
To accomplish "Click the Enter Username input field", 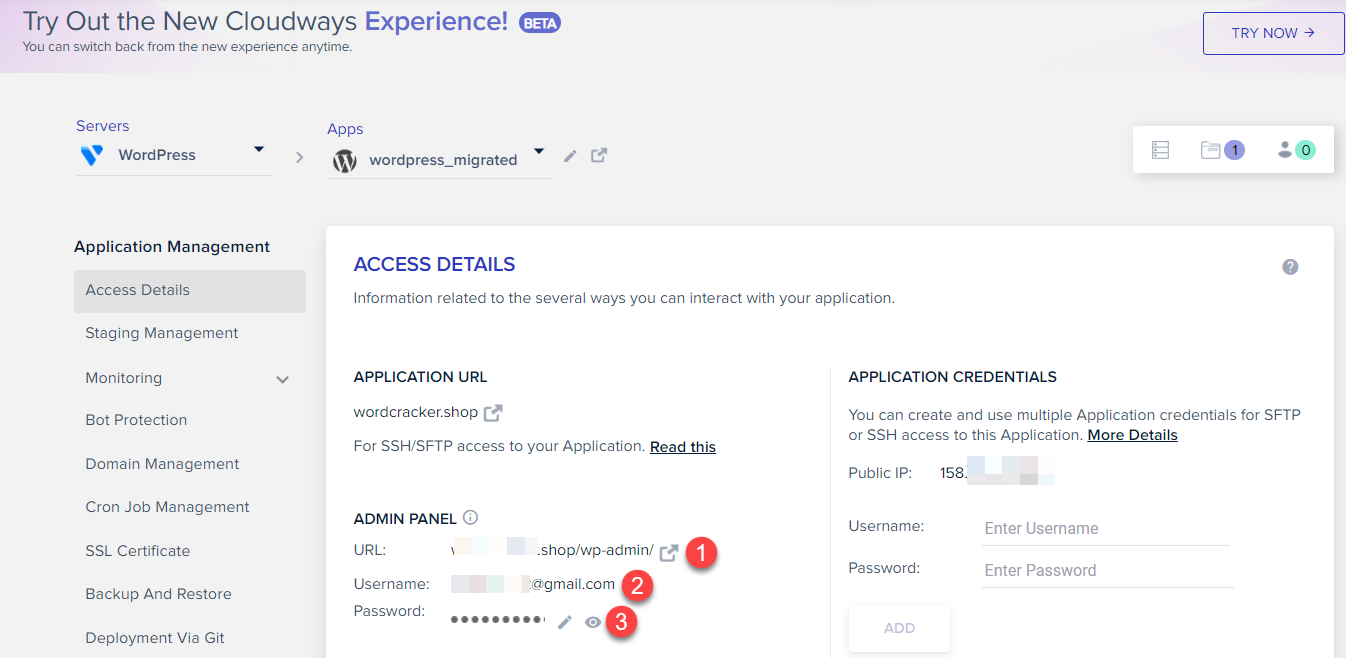I will click(x=1106, y=529).
